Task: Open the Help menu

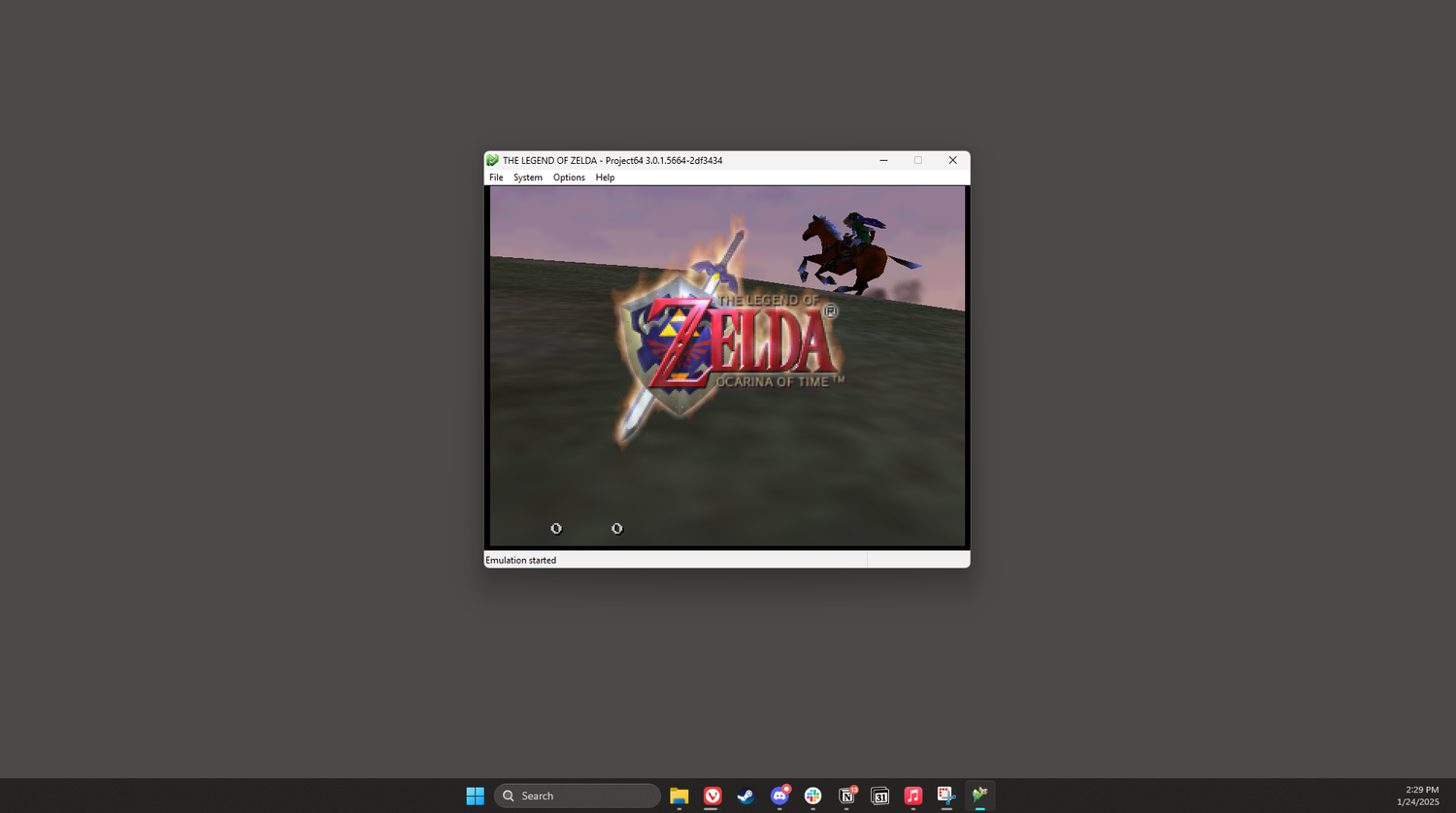Action: pos(605,178)
